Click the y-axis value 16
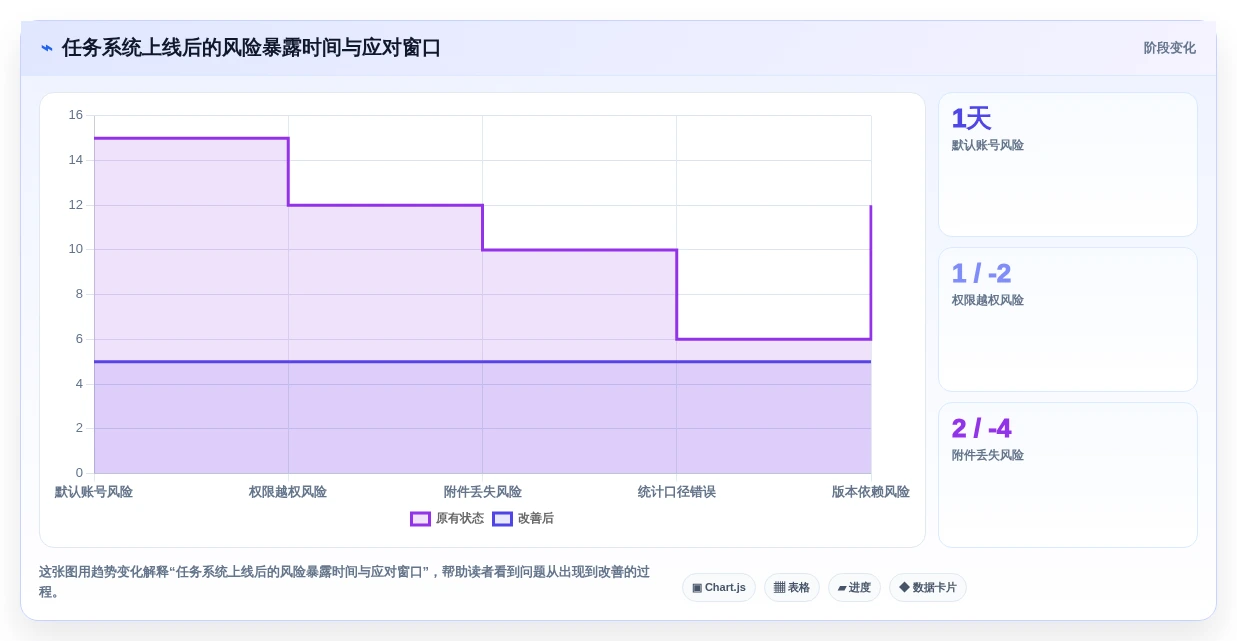Screen dimensions: 1237x641 tap(76, 115)
